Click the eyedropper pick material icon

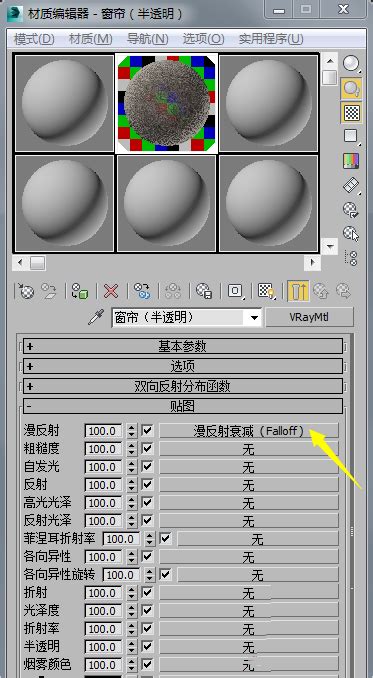tap(96, 318)
